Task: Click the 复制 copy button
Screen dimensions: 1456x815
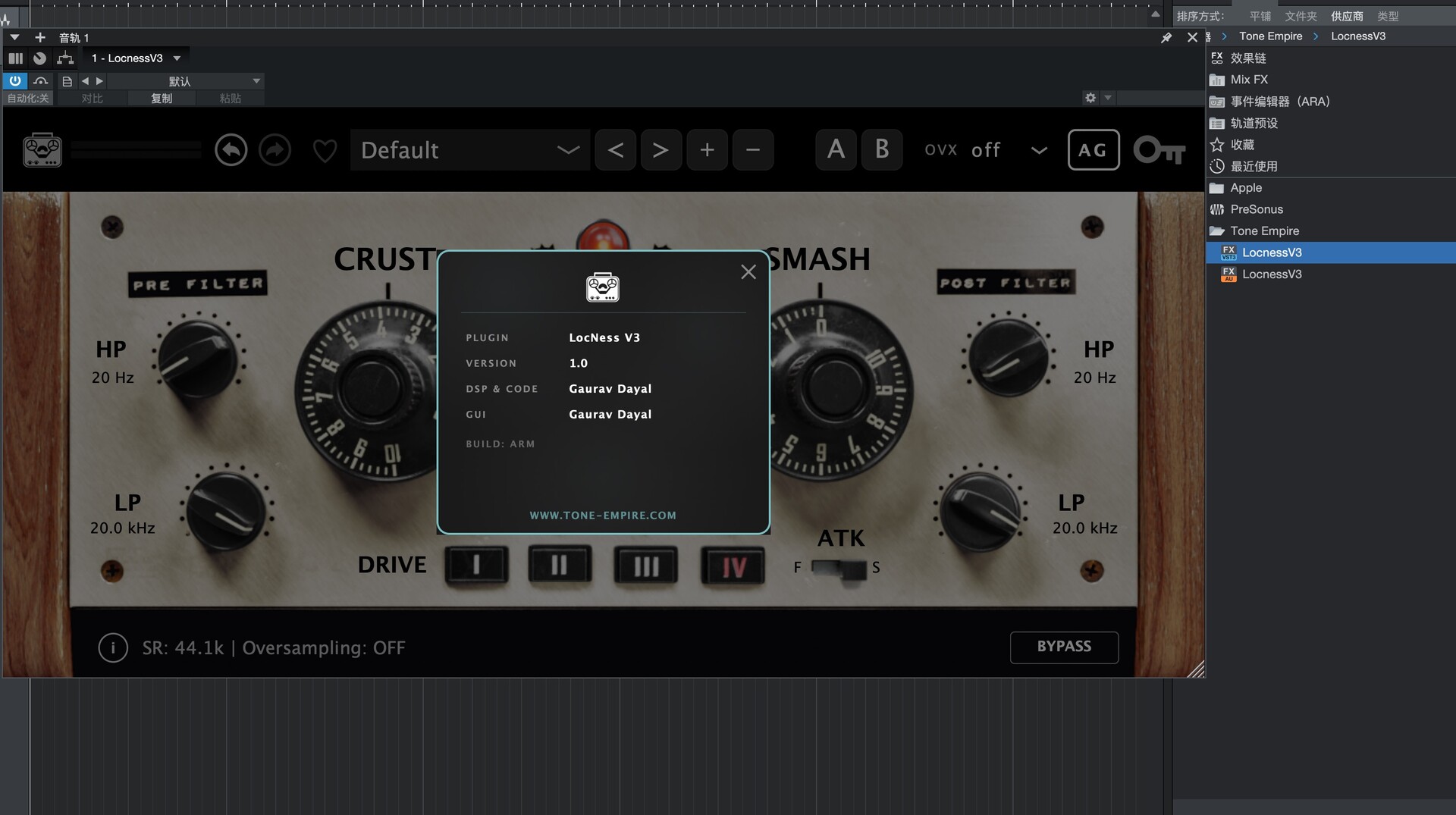Action: pyautogui.click(x=162, y=99)
